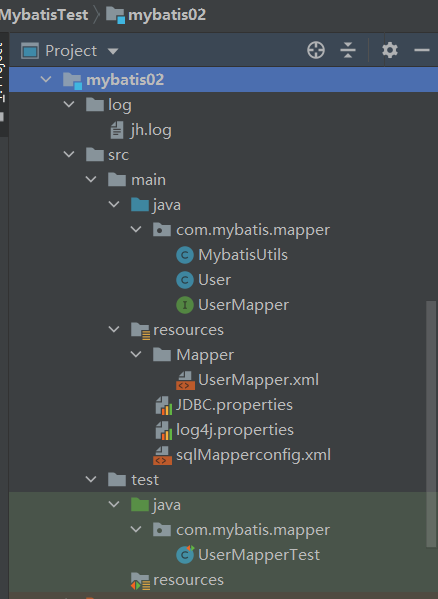
Task: Select the UserMapper interface name
Action: tap(243, 305)
